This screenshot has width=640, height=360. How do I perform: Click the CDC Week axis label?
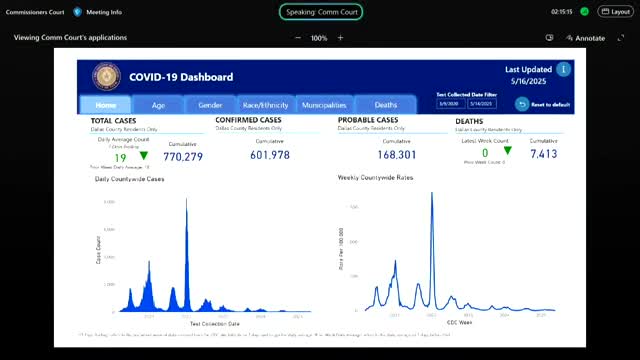pyautogui.click(x=459, y=322)
